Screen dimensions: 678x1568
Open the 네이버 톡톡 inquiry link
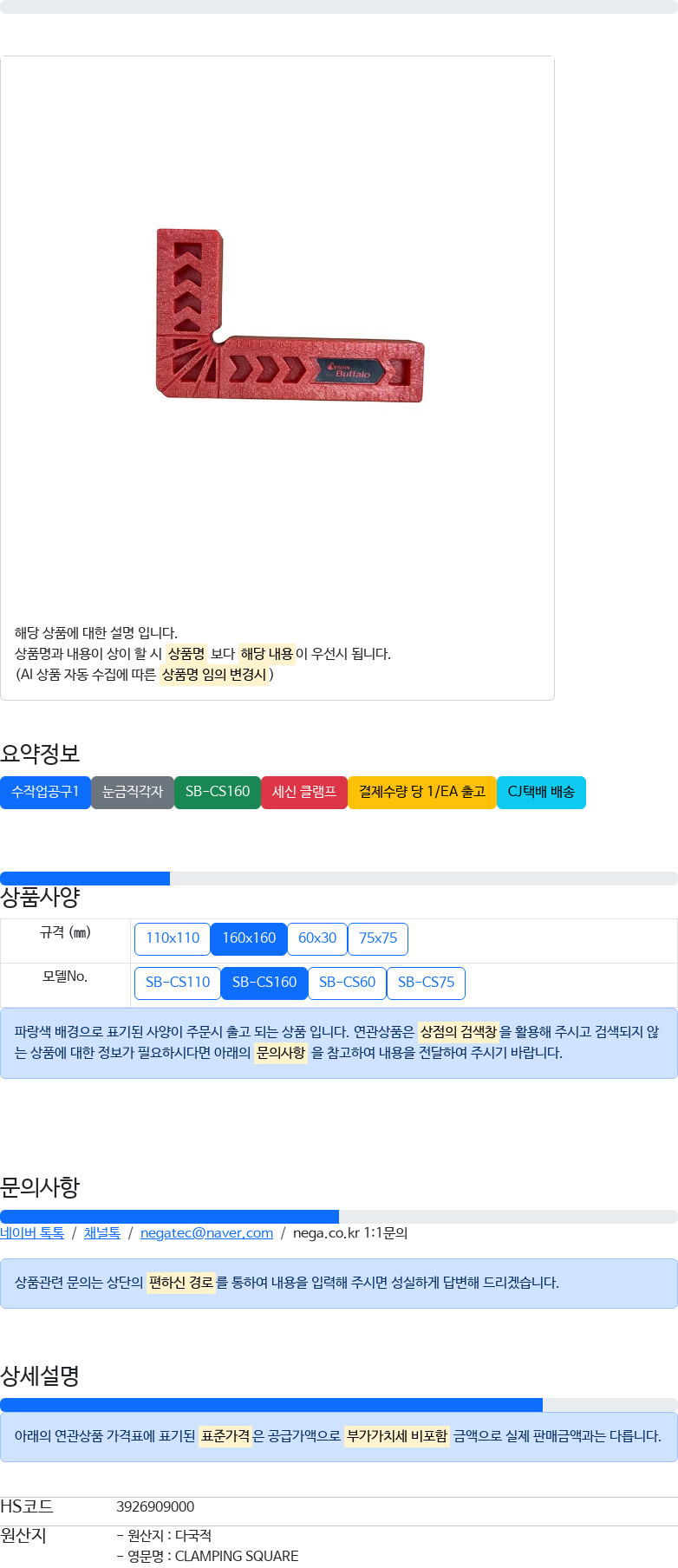coord(32,1233)
